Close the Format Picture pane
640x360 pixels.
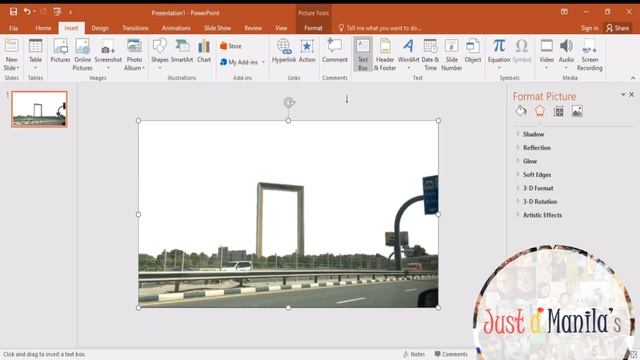pyautogui.click(x=631, y=95)
